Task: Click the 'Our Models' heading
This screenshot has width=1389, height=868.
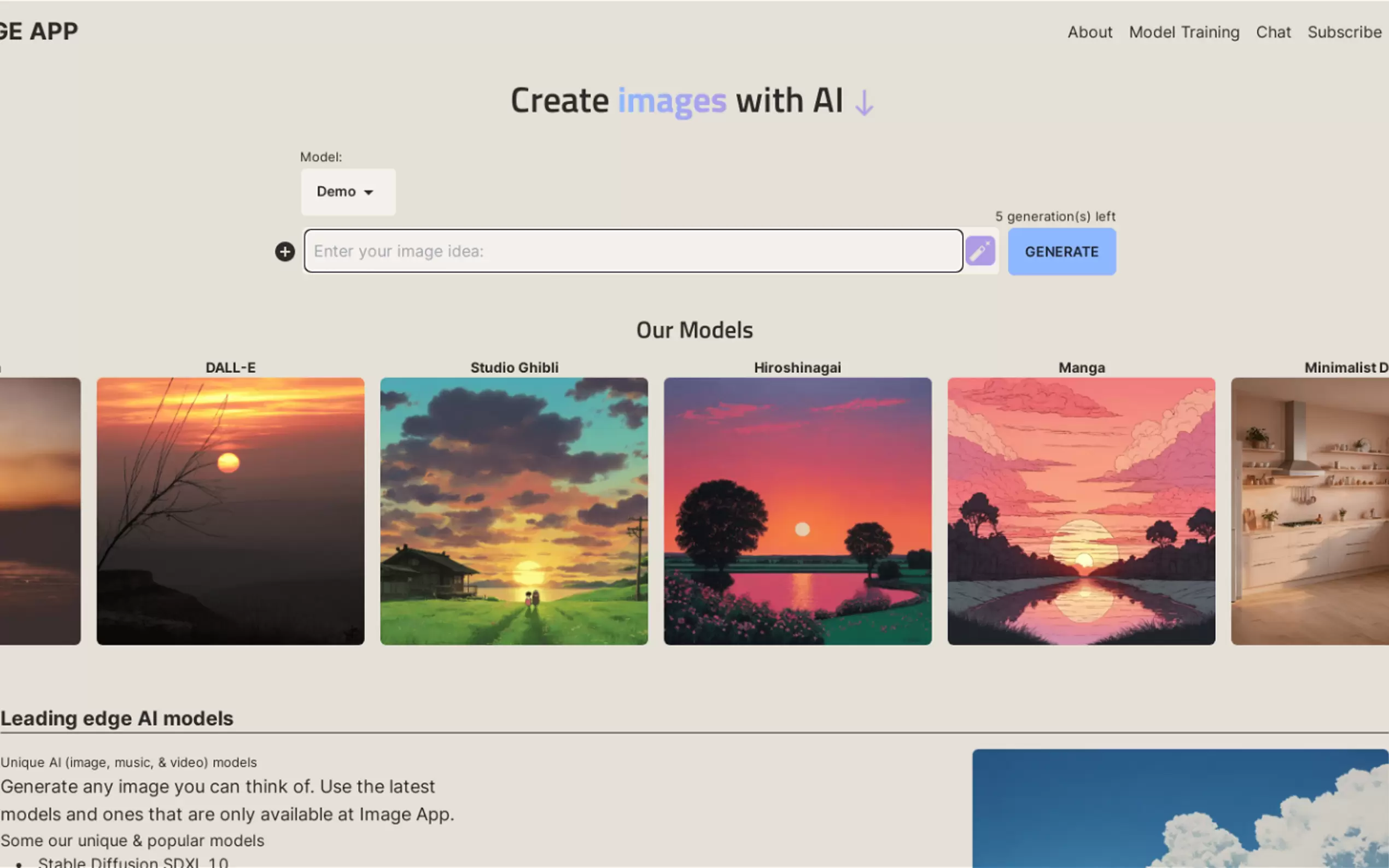Action: [694, 330]
